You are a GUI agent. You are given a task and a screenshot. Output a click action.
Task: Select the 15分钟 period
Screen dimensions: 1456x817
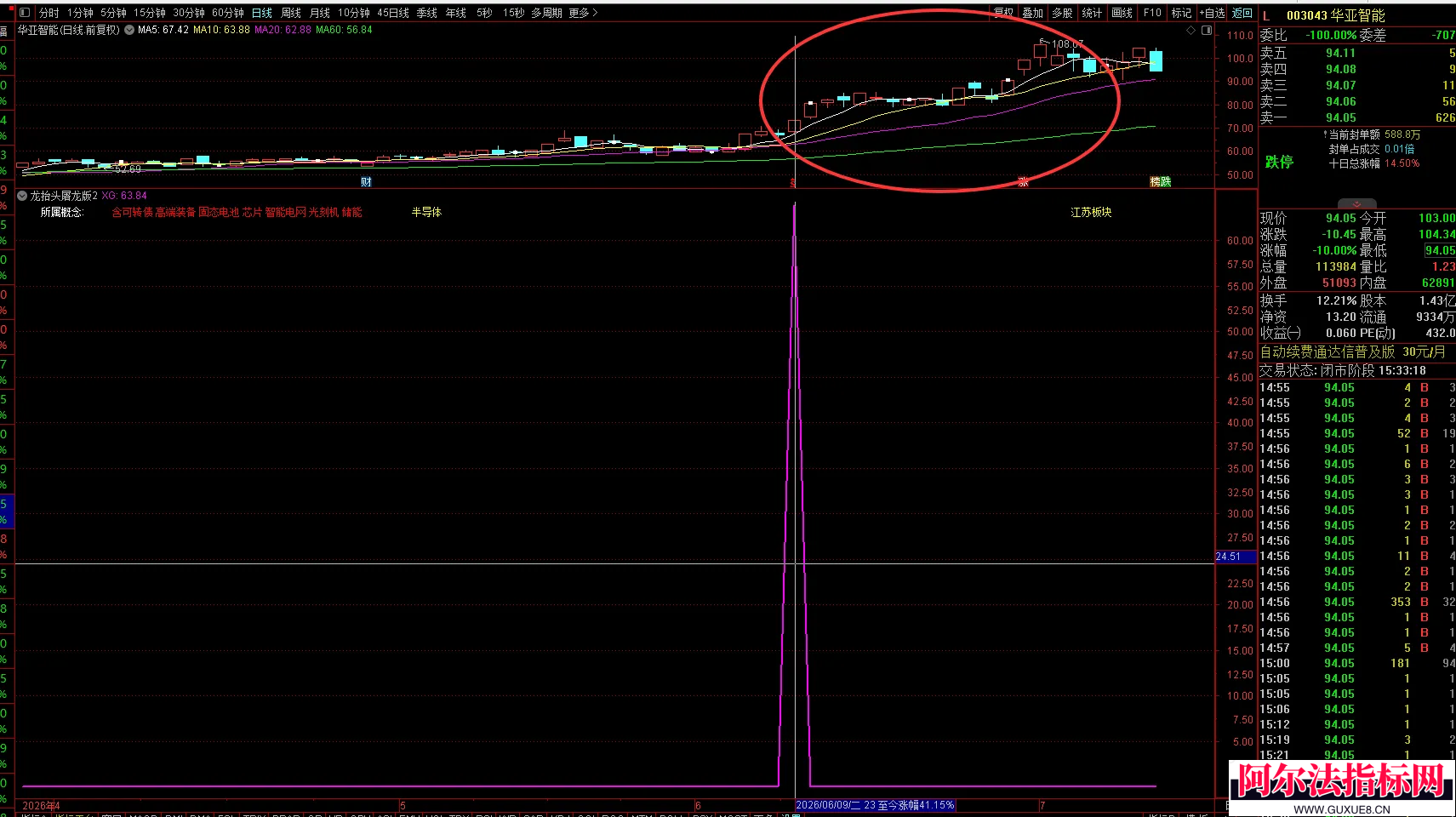click(149, 13)
